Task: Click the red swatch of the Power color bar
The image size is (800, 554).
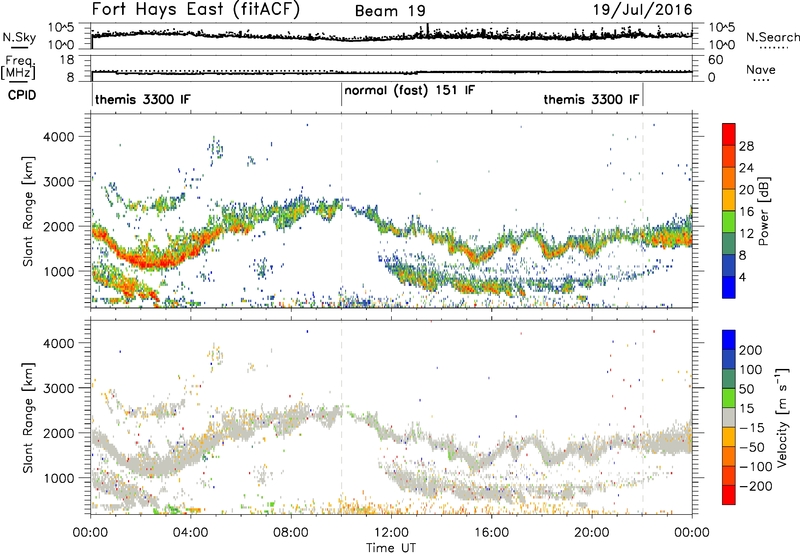Action: point(729,134)
